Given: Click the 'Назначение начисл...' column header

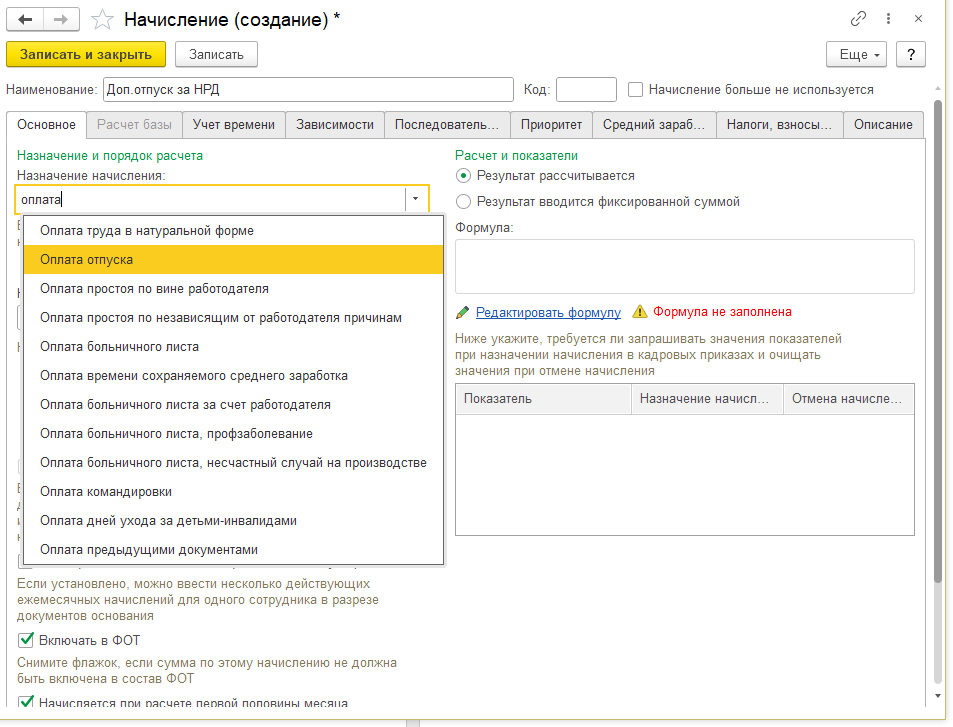Looking at the screenshot, I should point(707,399).
